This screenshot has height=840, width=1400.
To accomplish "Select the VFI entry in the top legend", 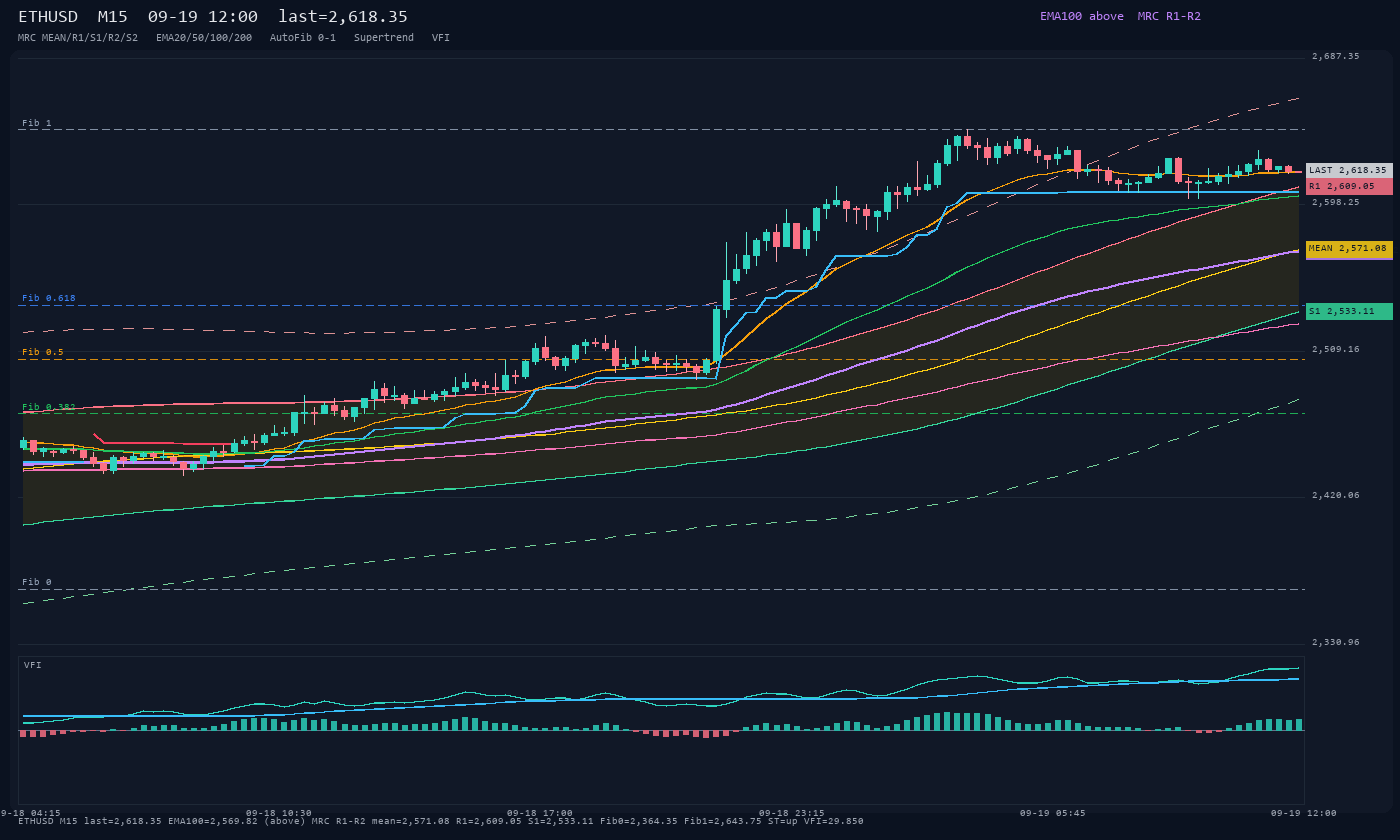I will click(441, 38).
